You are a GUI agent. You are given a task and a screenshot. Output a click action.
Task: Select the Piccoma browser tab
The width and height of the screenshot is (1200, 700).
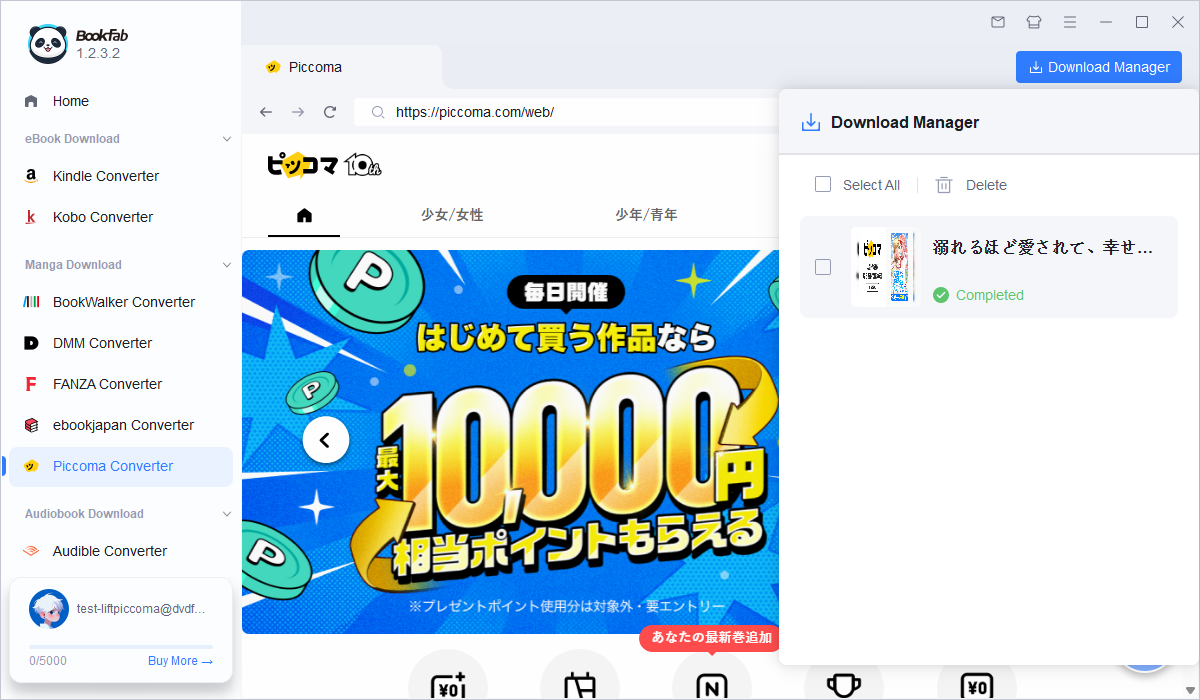click(x=340, y=67)
